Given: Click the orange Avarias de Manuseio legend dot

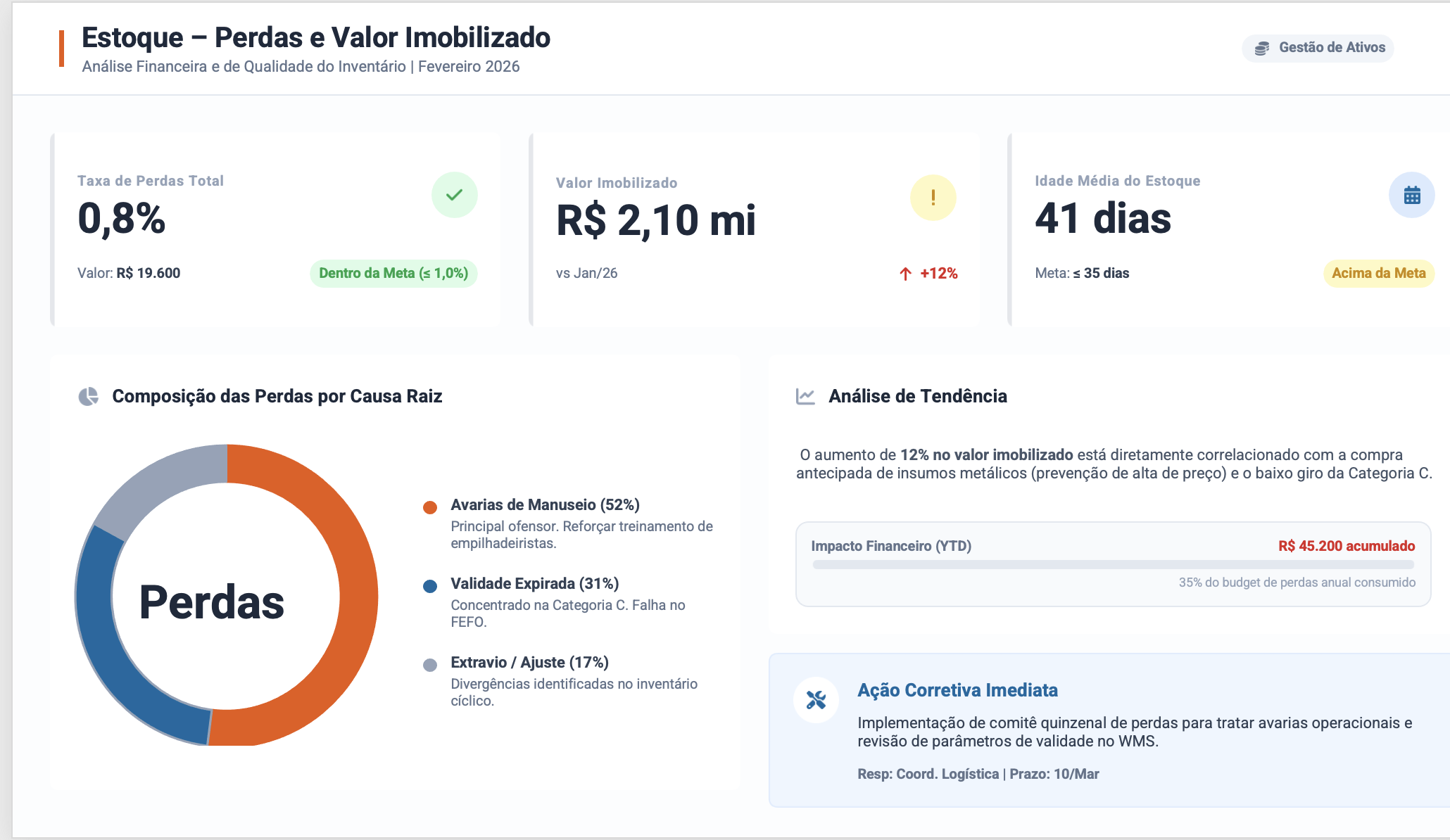Looking at the screenshot, I should point(430,507).
